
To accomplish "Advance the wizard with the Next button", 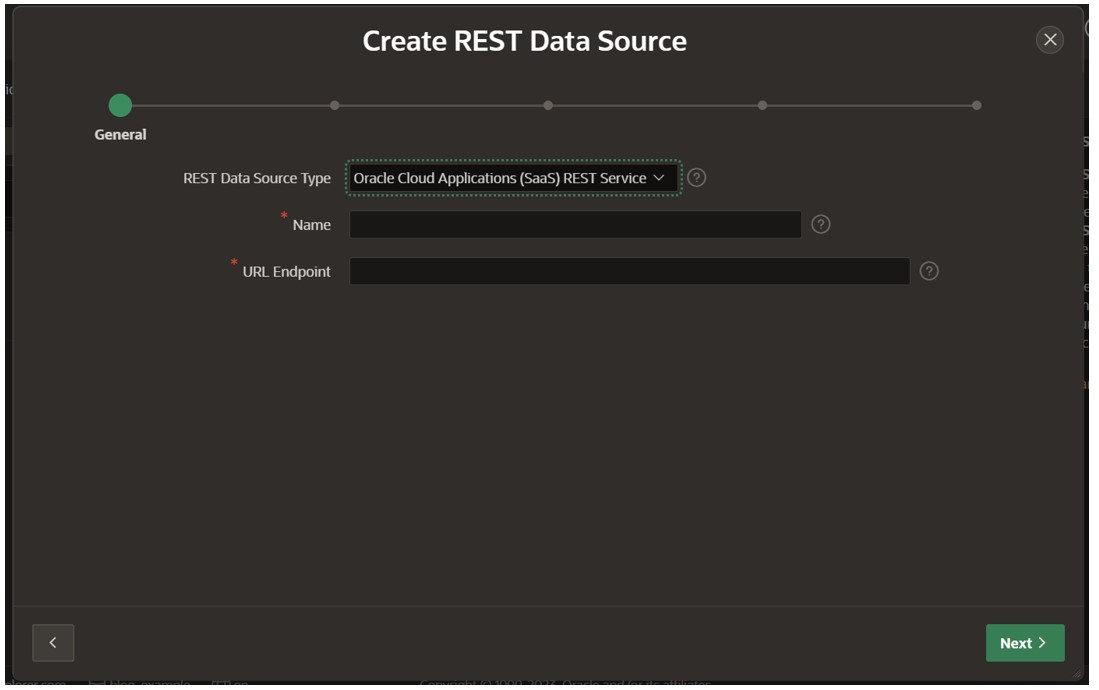I will [x=1025, y=643].
